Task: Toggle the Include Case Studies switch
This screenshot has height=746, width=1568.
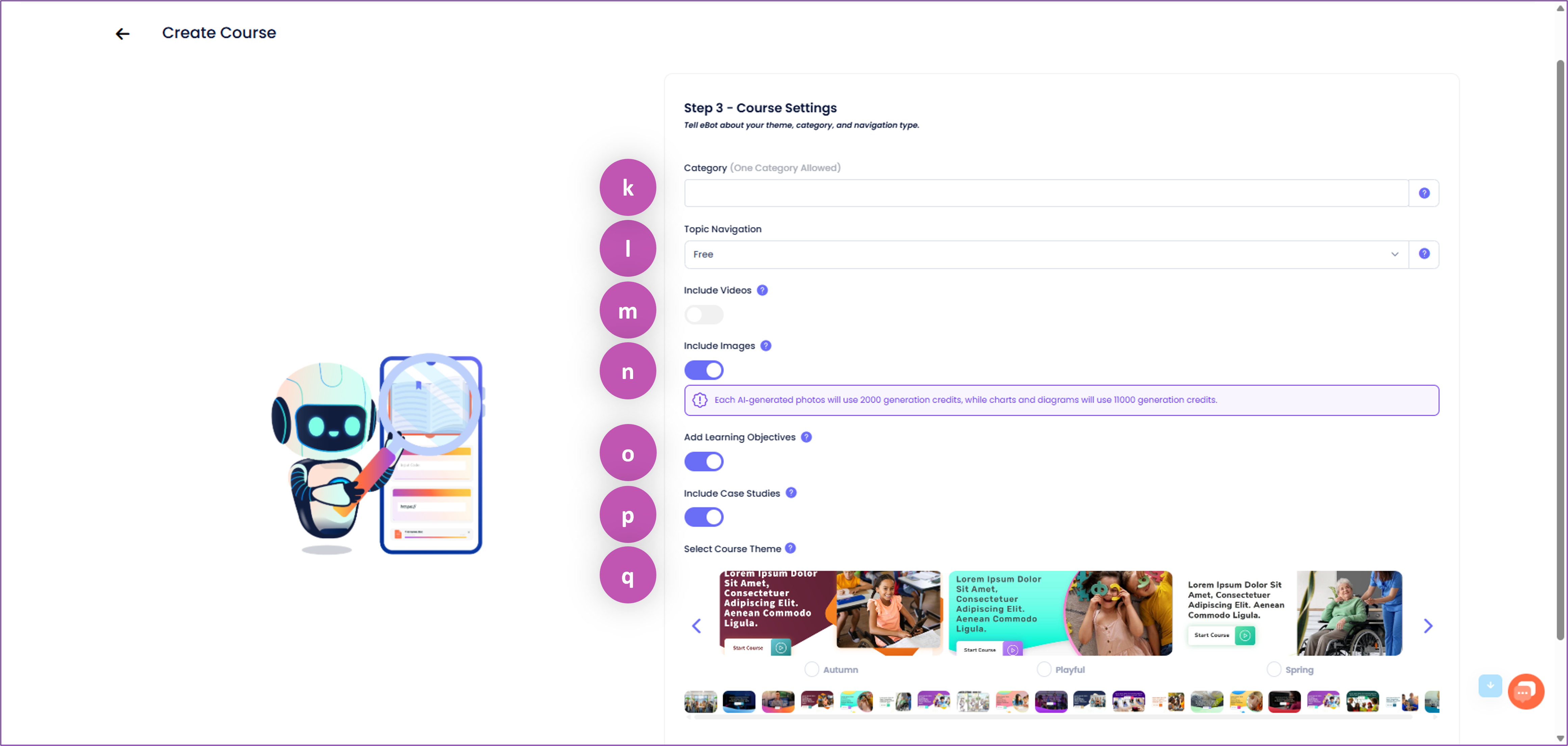Action: click(x=704, y=517)
